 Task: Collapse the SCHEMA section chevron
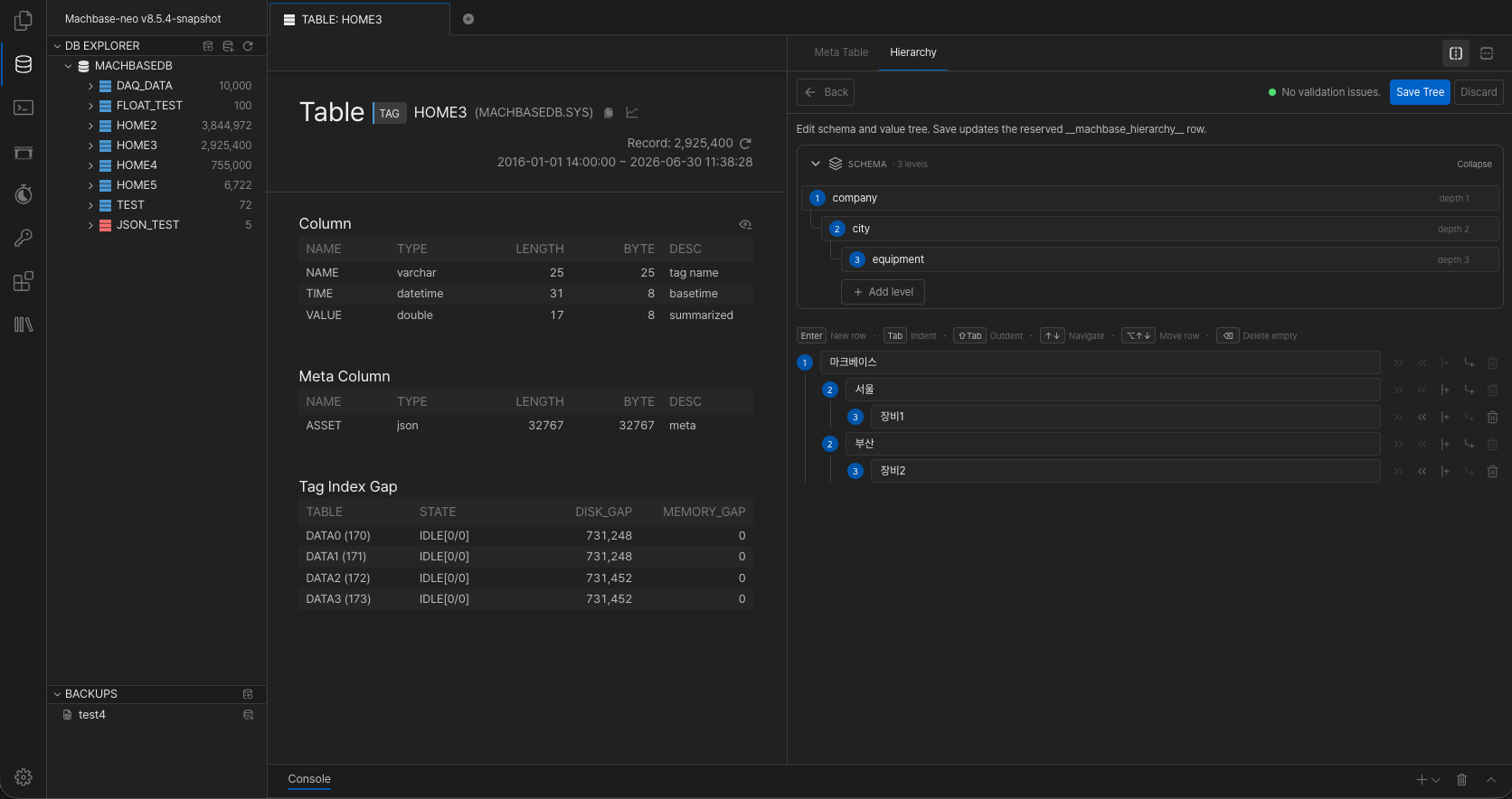(x=816, y=164)
